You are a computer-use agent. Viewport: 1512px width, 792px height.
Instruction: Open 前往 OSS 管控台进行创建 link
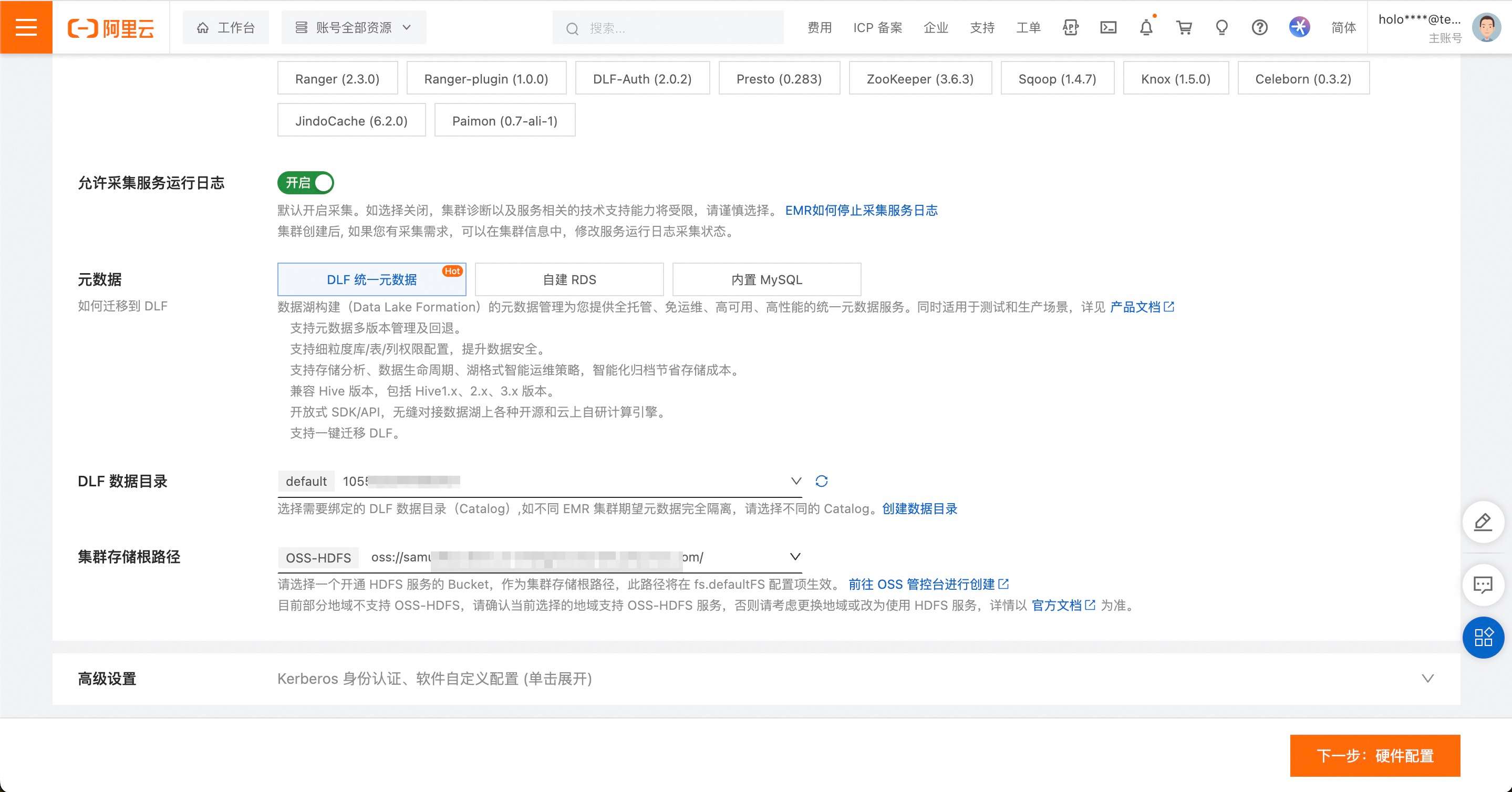[x=928, y=585]
